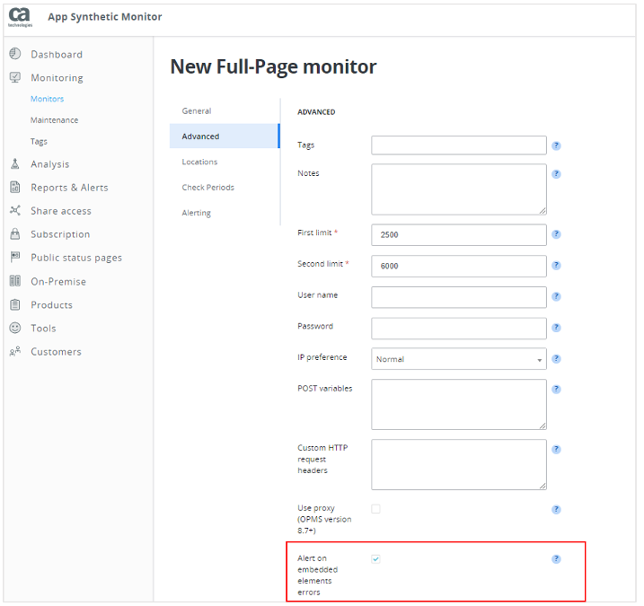644x606 pixels.
Task: Click the CA Technologies logo
Action: click(20, 17)
